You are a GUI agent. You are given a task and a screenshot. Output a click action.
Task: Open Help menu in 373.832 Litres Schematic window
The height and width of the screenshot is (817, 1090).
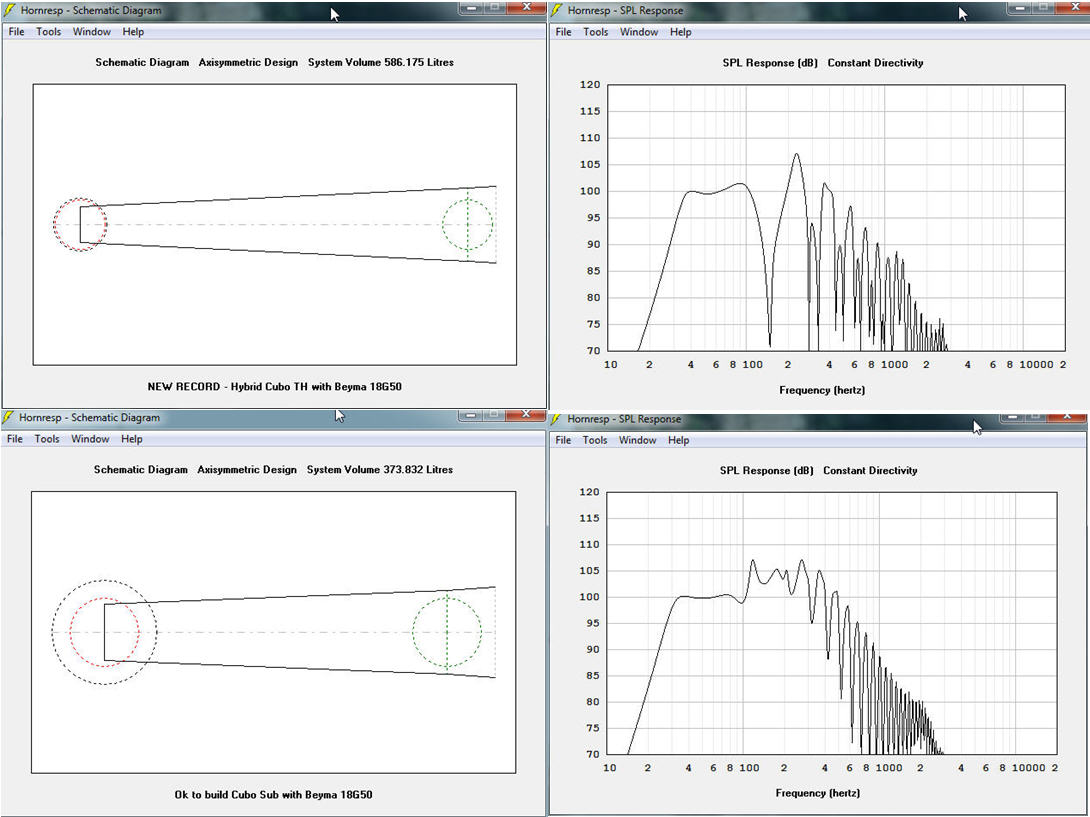tap(131, 439)
